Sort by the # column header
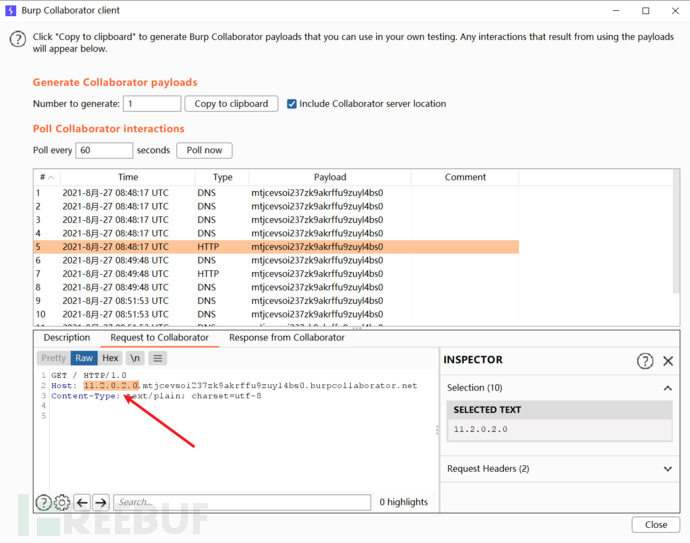 (x=47, y=177)
